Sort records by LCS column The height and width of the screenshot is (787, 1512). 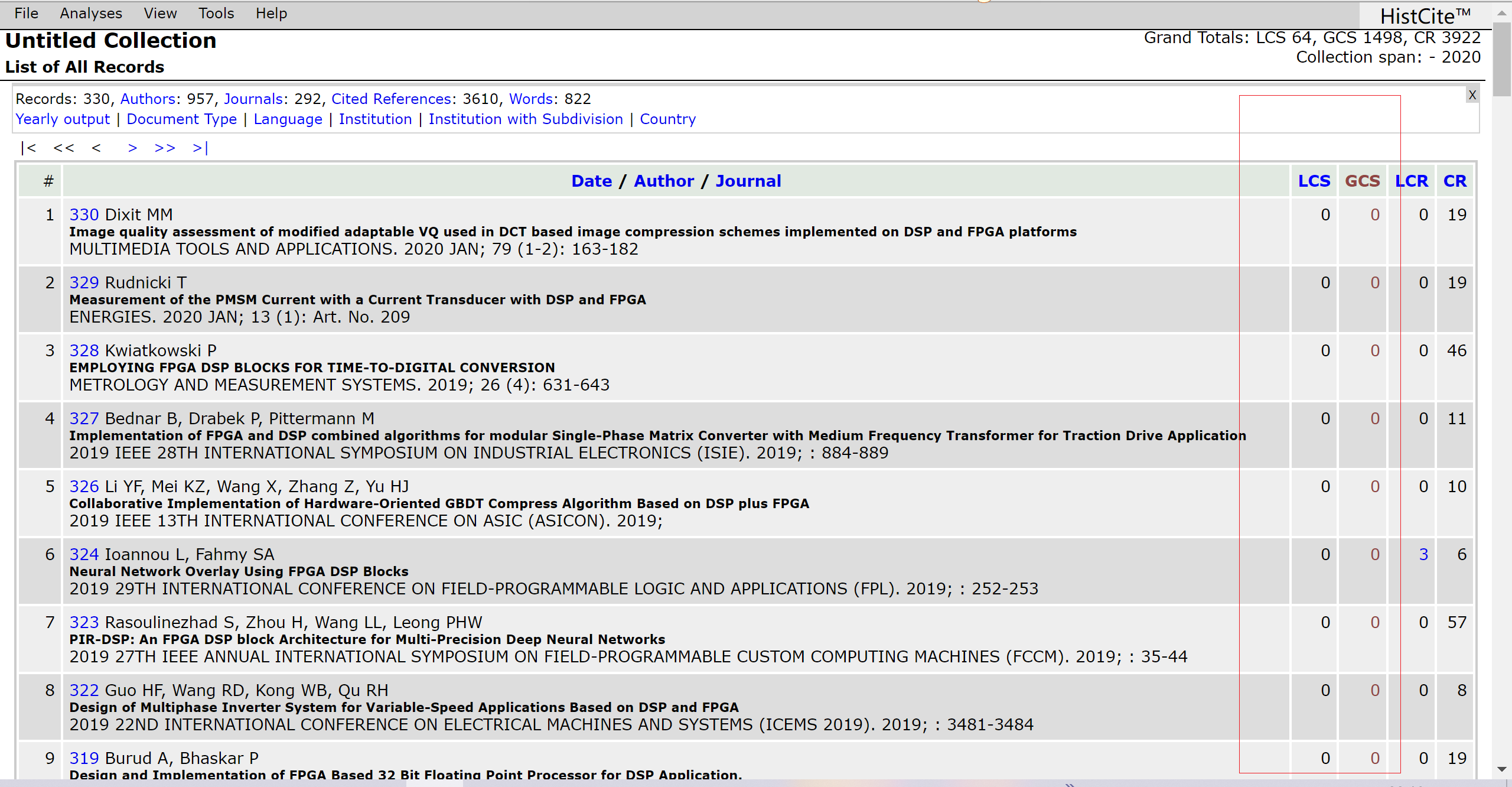1314,181
